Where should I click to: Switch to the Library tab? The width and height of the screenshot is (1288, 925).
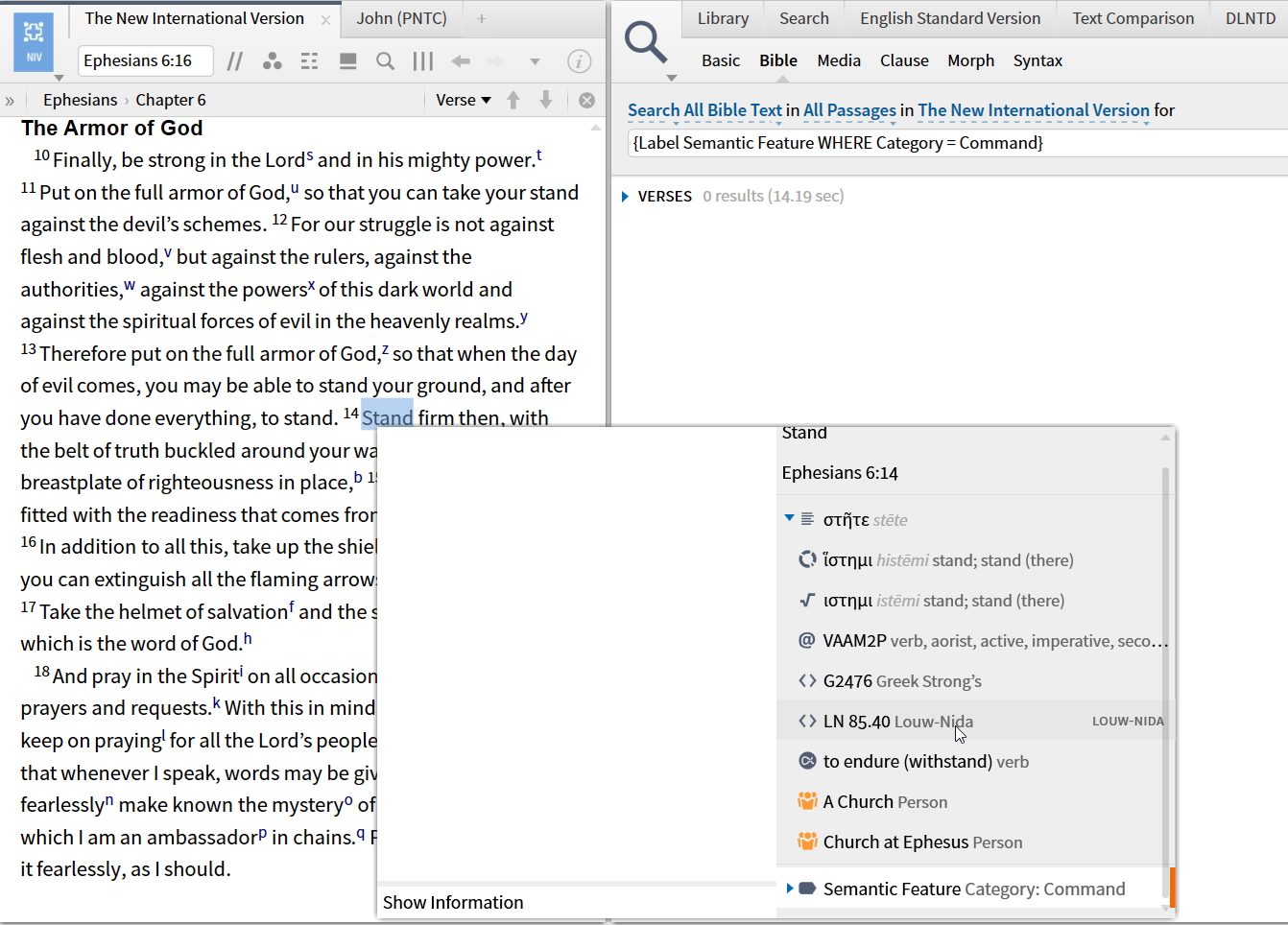point(723,18)
